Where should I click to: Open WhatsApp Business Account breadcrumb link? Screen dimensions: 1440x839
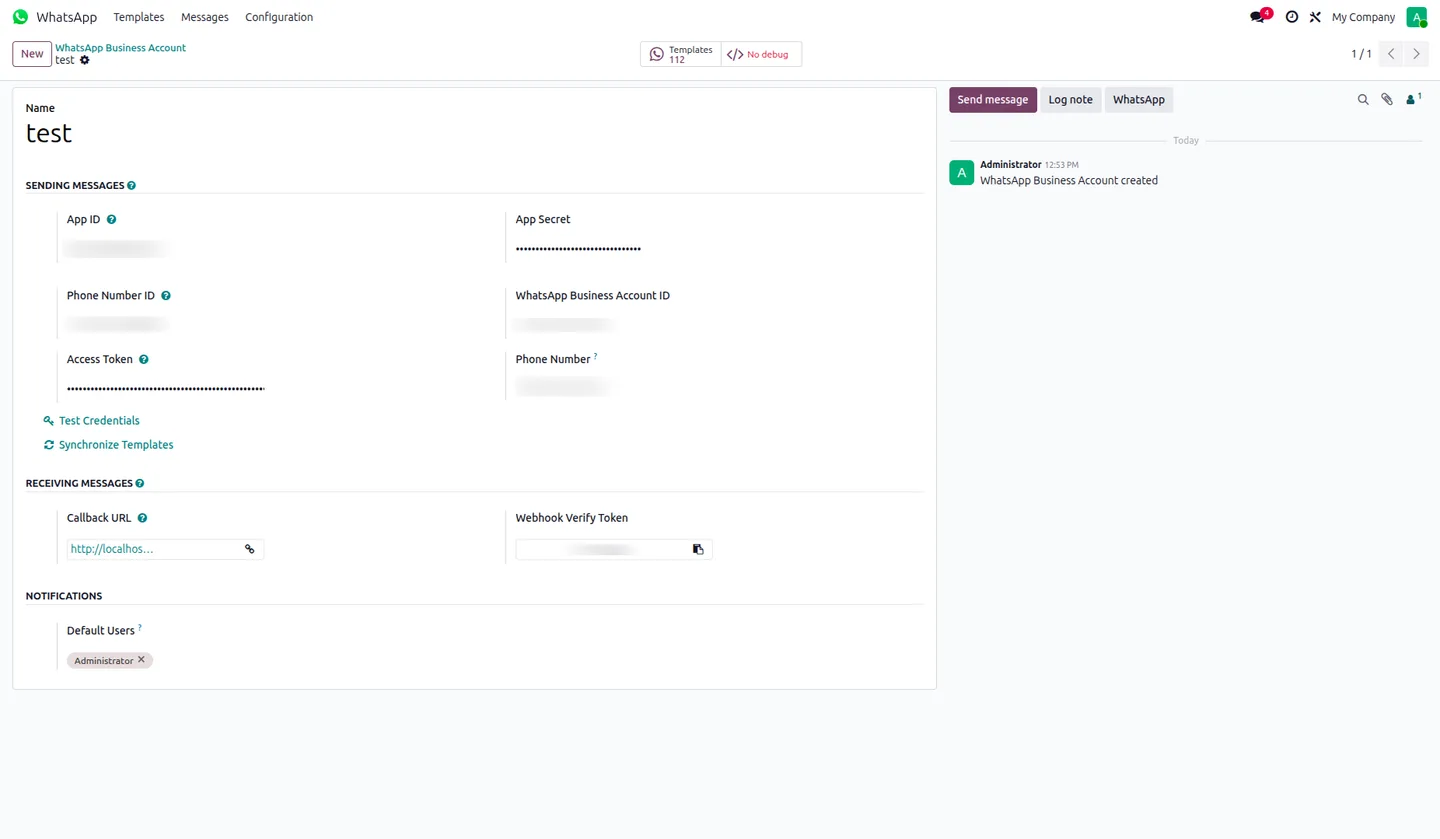tap(121, 48)
